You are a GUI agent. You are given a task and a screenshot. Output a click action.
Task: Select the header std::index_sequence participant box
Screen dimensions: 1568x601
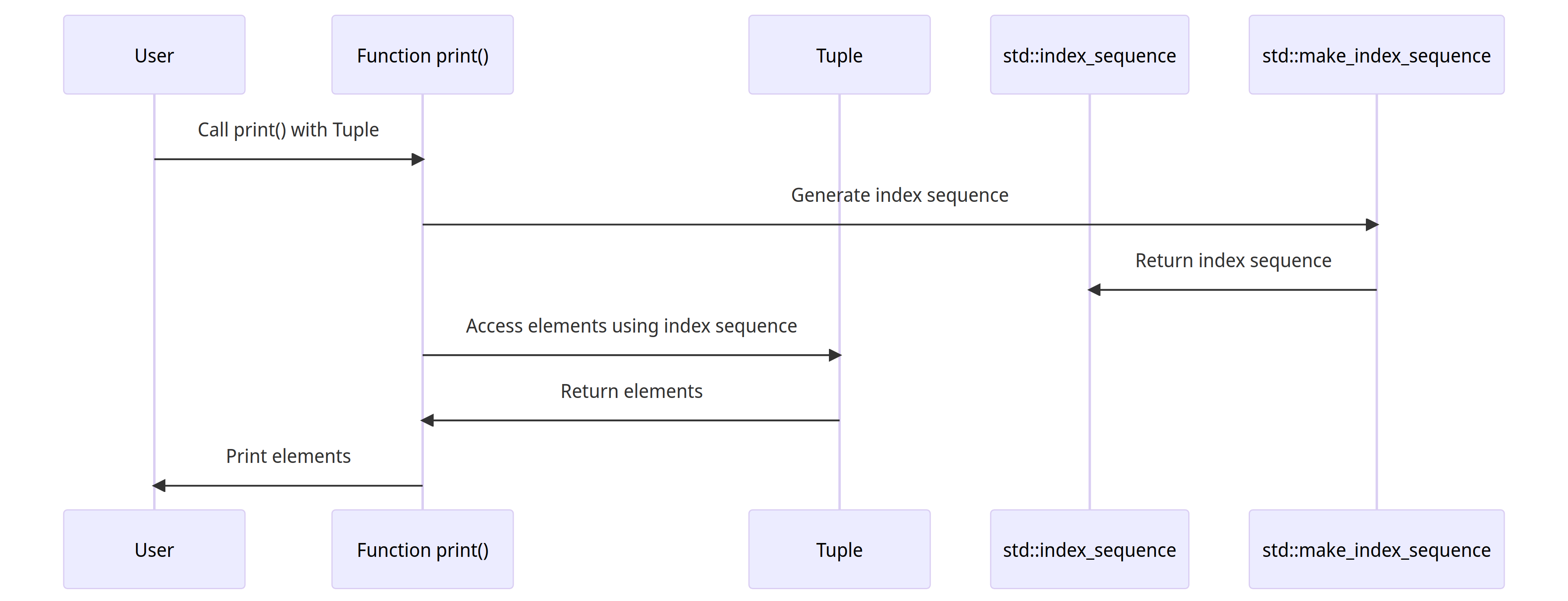click(x=1089, y=56)
